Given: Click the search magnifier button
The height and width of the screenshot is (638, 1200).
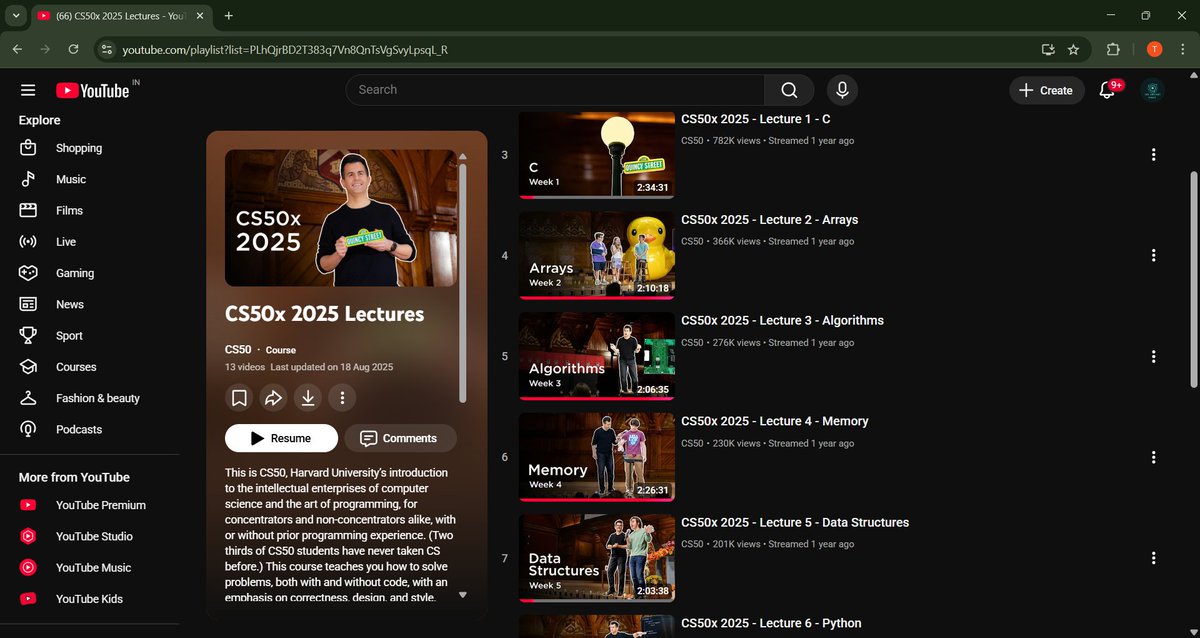Looking at the screenshot, I should tap(789, 90).
